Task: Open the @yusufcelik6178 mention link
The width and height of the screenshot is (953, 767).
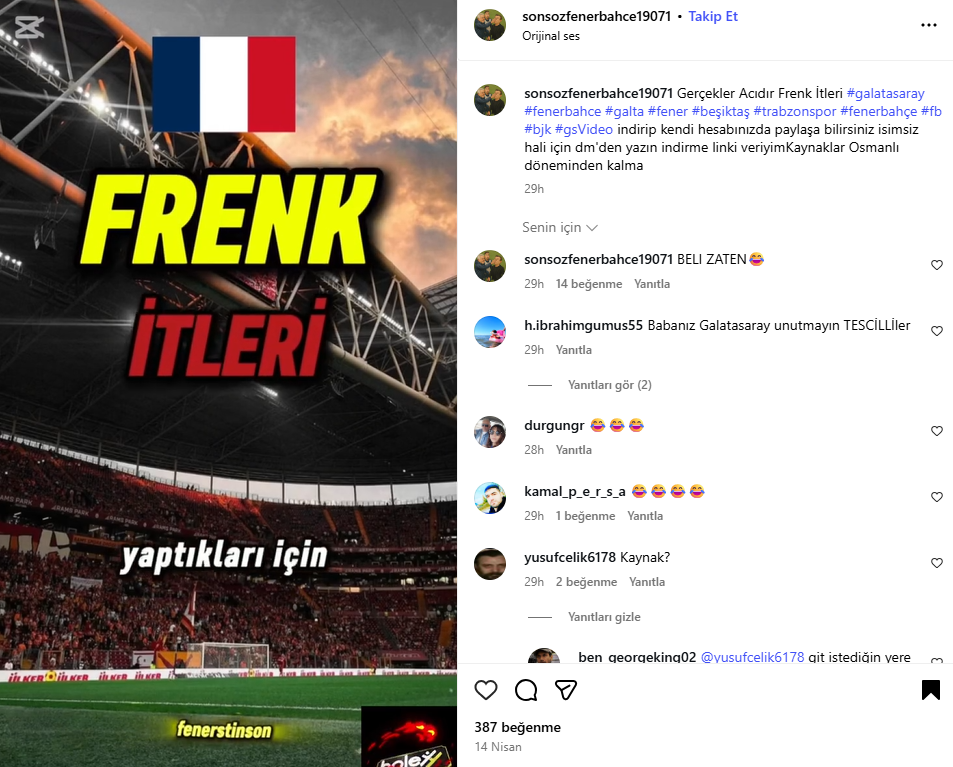Action: click(752, 657)
